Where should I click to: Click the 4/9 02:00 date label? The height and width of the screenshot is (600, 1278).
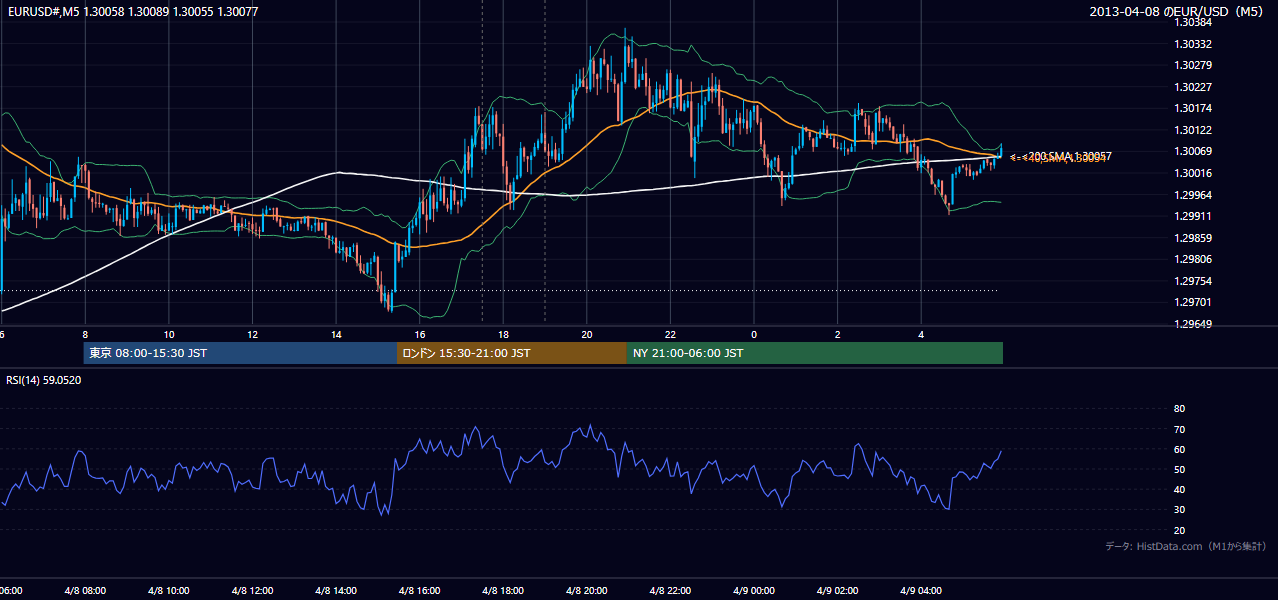(x=837, y=591)
